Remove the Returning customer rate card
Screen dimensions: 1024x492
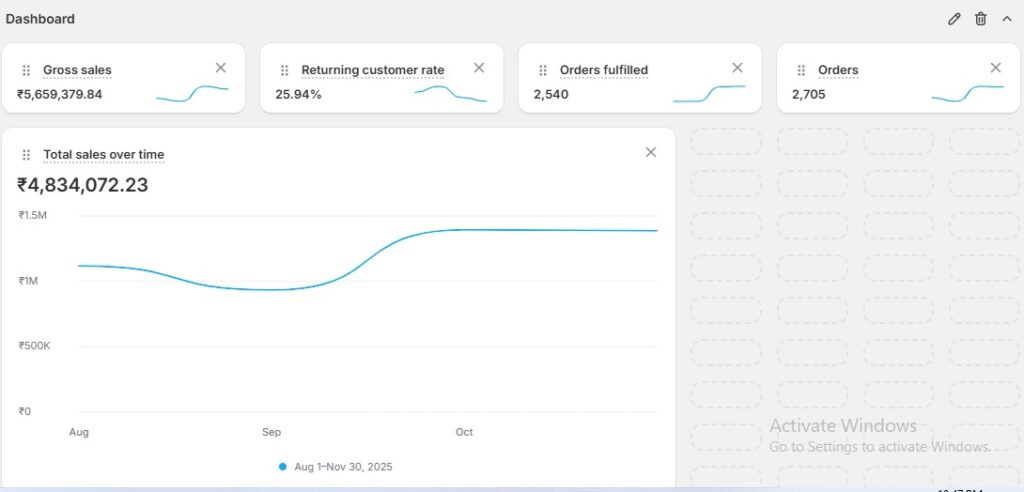coord(479,68)
